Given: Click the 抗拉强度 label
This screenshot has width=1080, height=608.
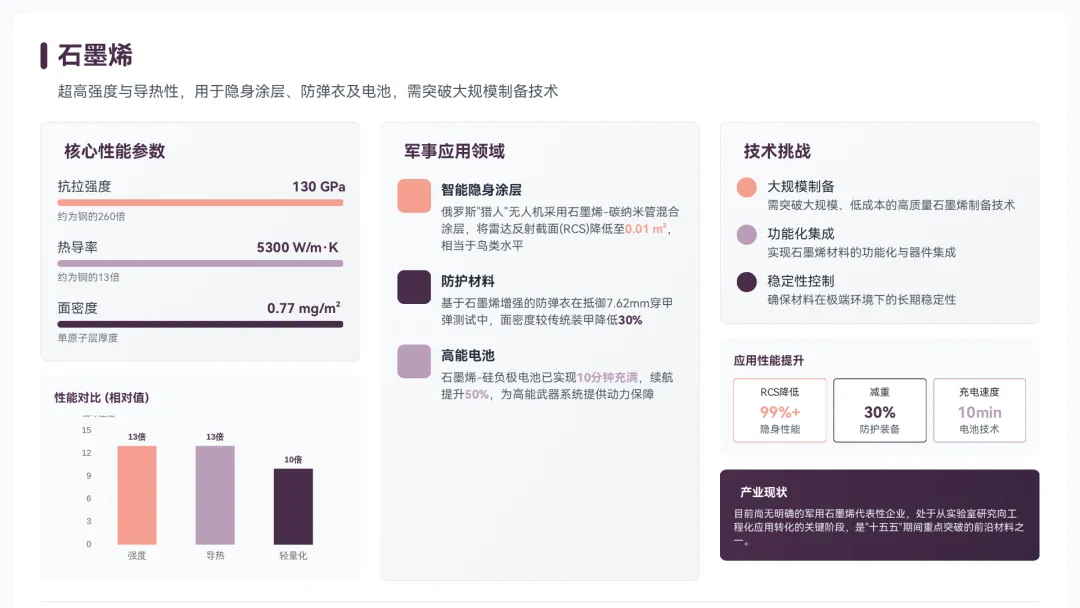Looking at the screenshot, I should pos(84,187).
